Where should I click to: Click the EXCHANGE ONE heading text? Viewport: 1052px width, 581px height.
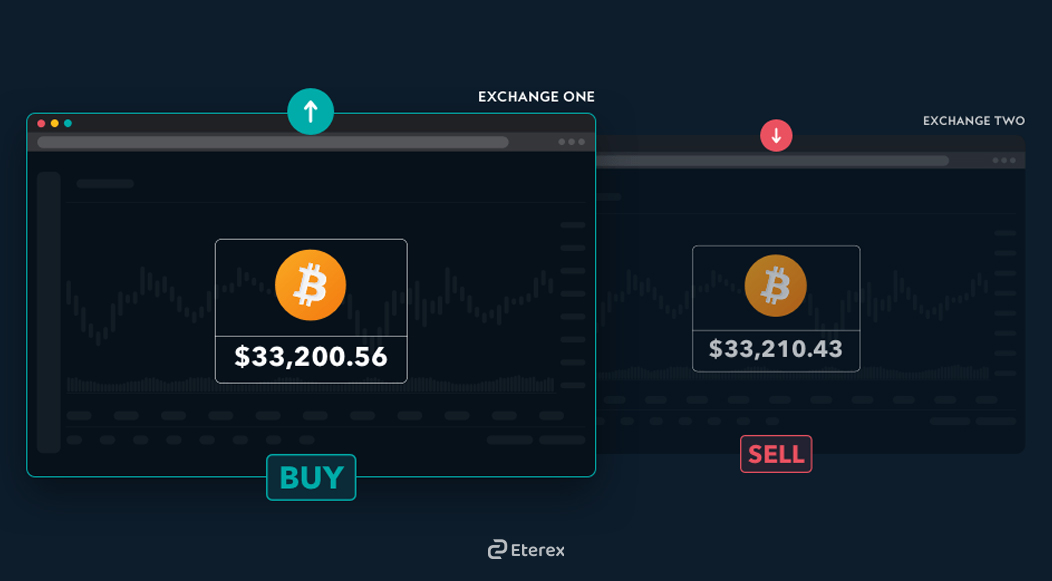pos(536,97)
